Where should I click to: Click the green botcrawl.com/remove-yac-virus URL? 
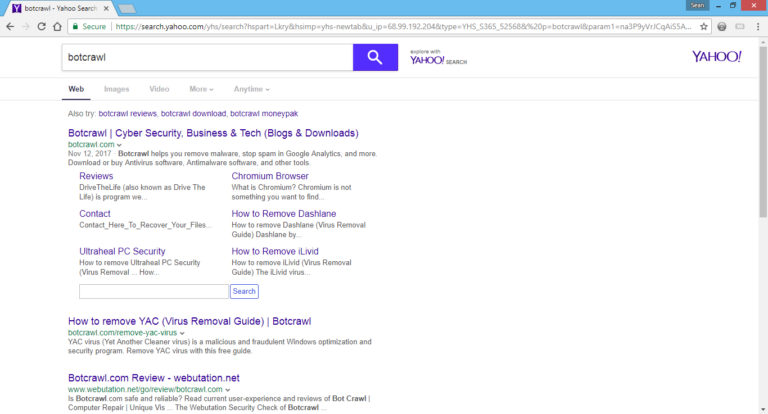(x=122, y=333)
